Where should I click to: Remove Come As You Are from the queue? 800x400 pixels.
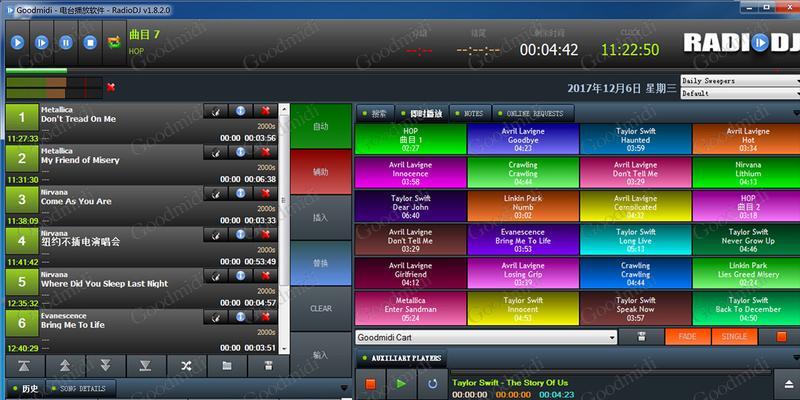click(265, 193)
